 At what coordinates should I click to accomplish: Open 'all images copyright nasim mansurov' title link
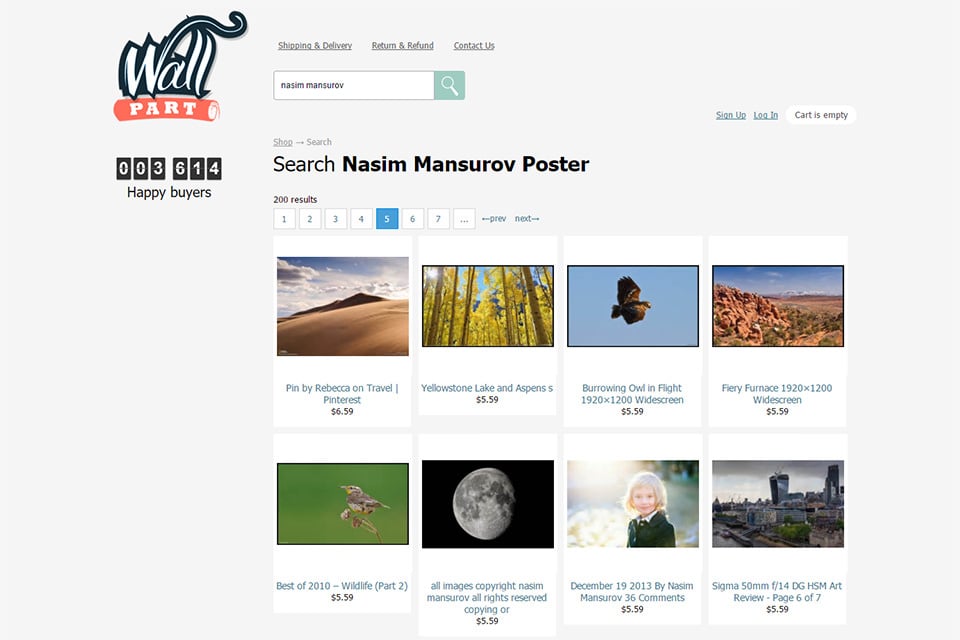pos(487,597)
